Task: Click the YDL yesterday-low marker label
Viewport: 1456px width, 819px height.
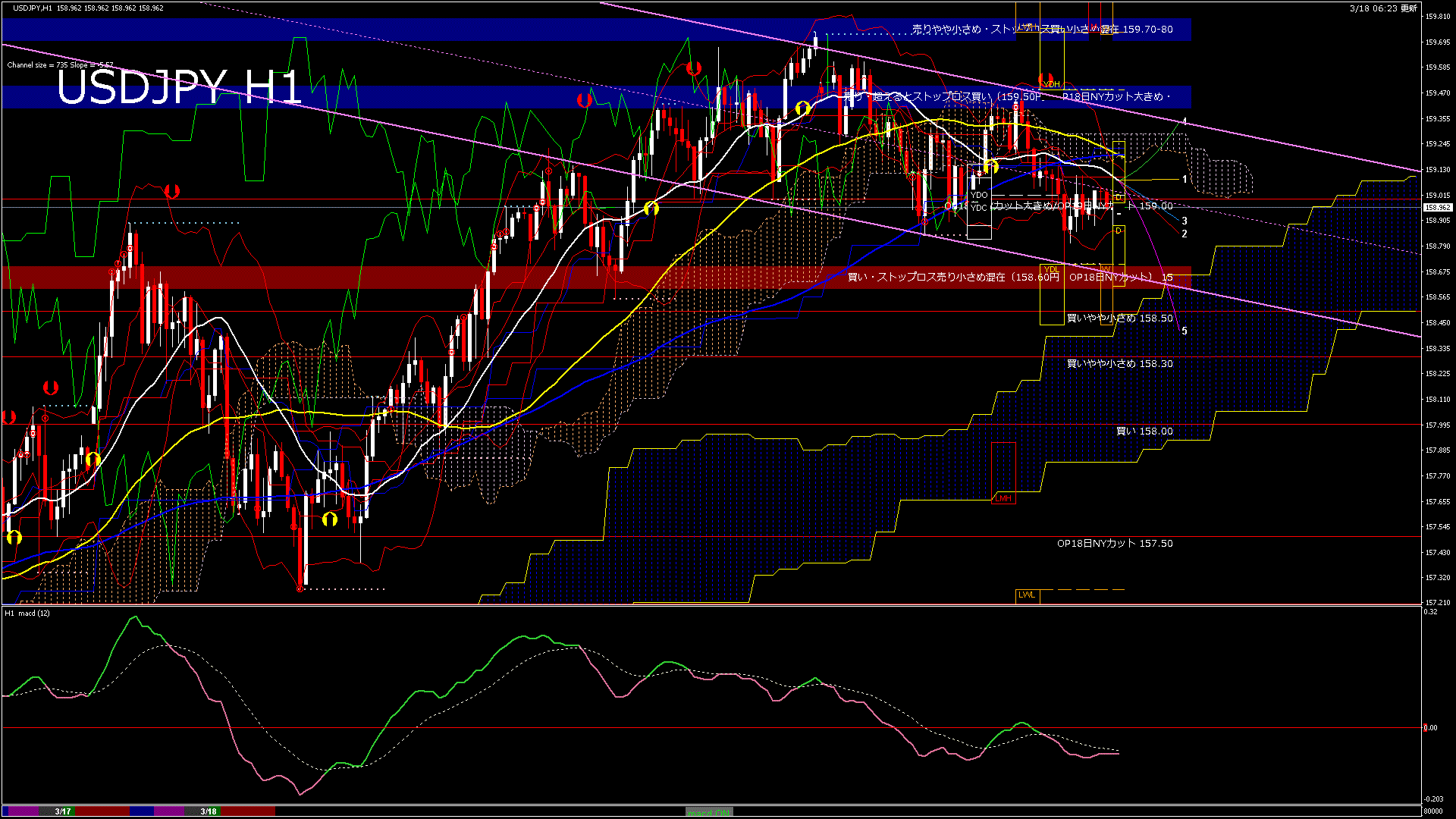Action: click(1051, 269)
